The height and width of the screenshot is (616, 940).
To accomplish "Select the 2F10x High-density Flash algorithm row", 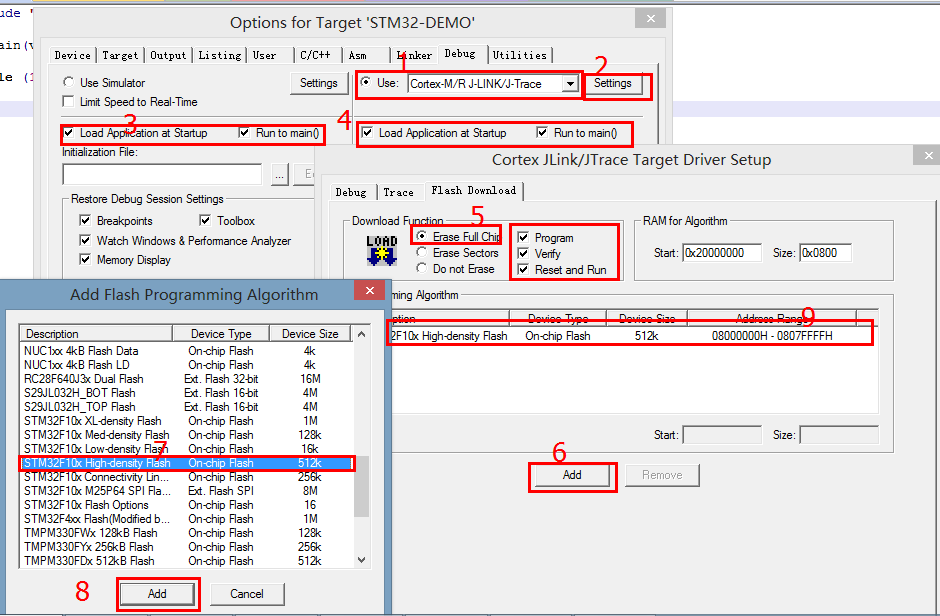I will pyautogui.click(x=629, y=336).
